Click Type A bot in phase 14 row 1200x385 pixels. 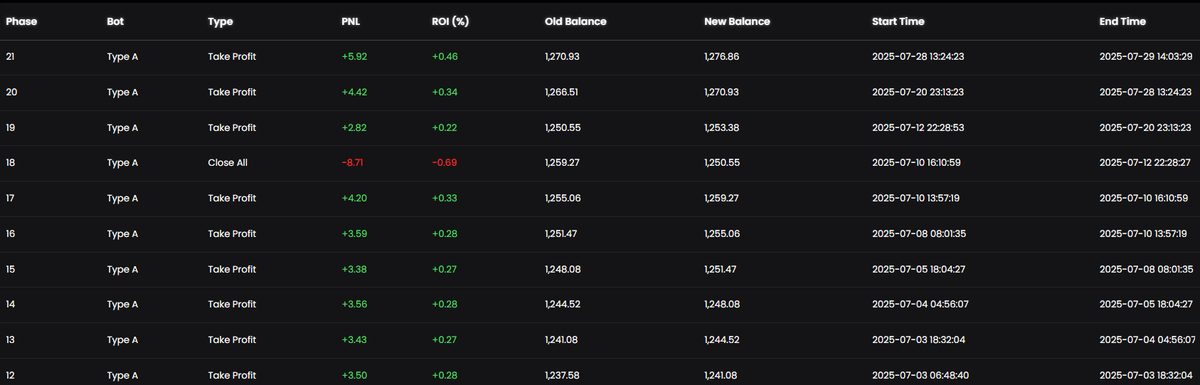[x=122, y=304]
